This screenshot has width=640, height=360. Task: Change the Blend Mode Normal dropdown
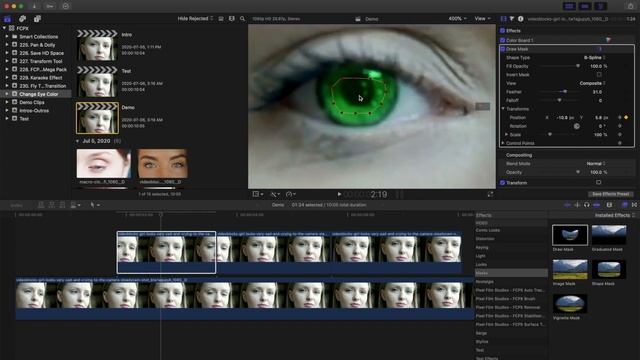596,164
